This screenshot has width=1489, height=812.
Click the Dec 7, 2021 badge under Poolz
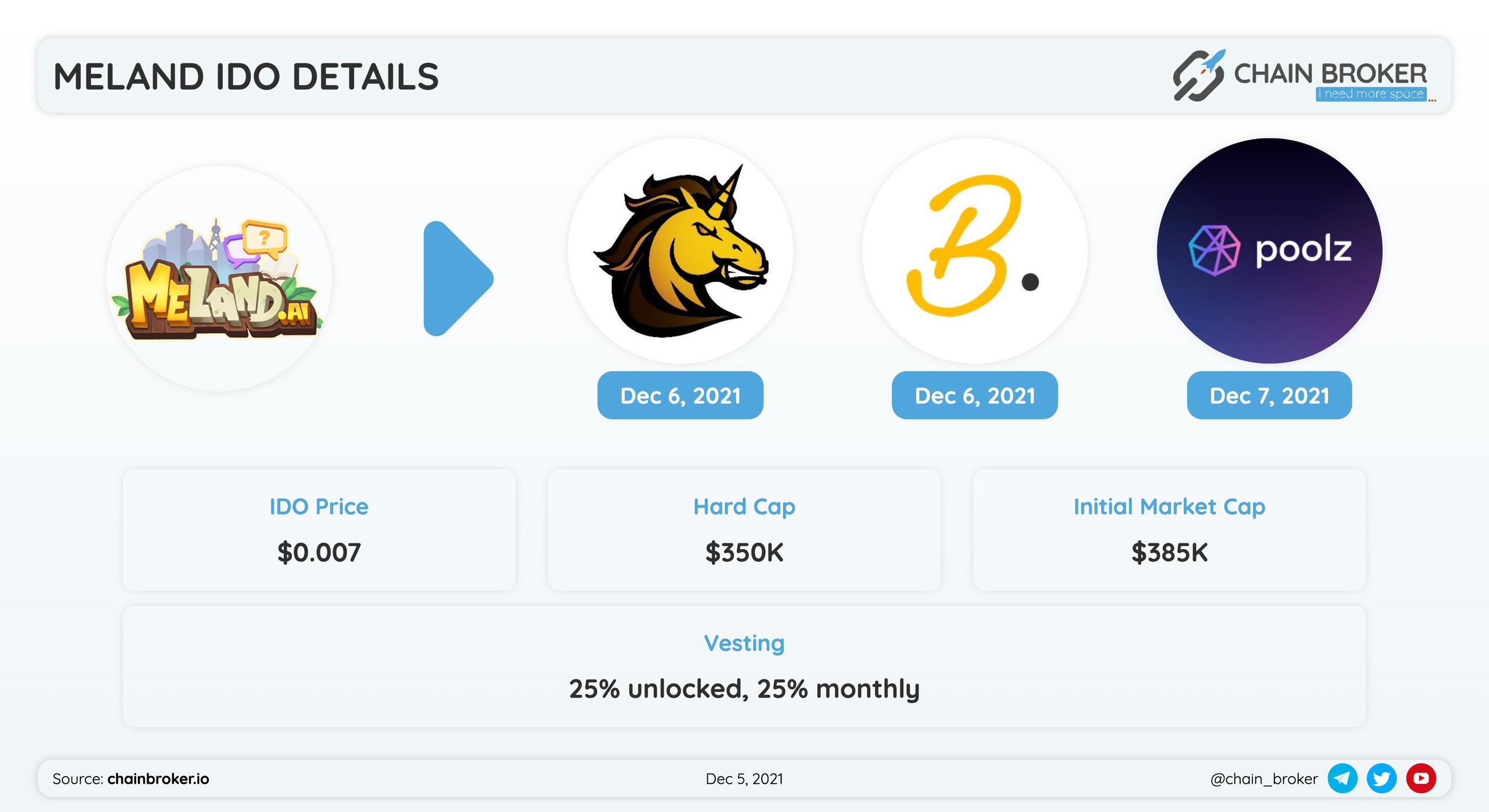(x=1270, y=396)
